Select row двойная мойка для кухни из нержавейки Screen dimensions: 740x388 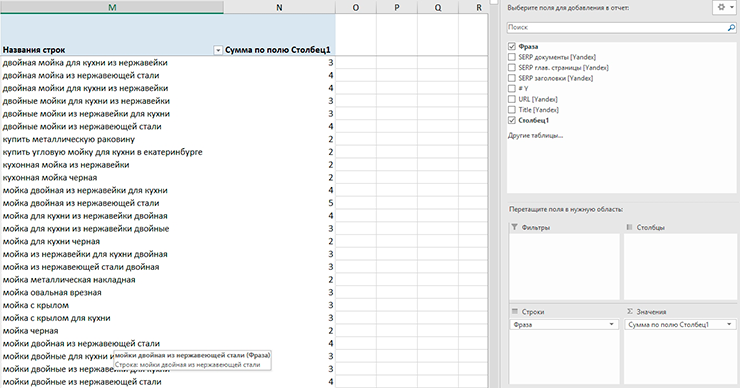pos(85,63)
